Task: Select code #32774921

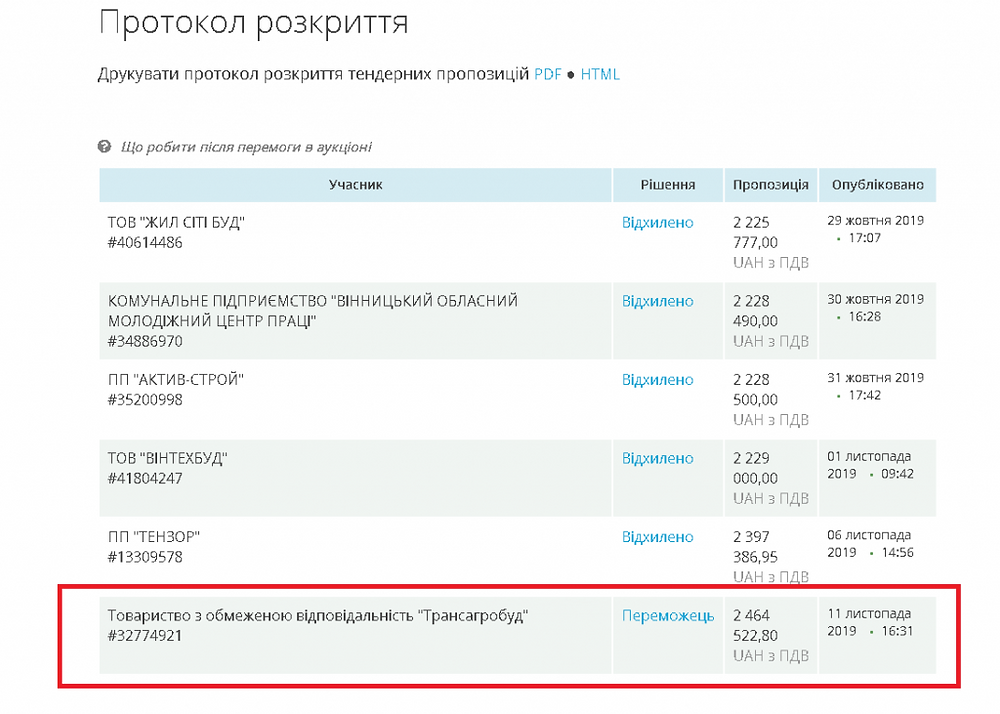Action: pos(145,636)
